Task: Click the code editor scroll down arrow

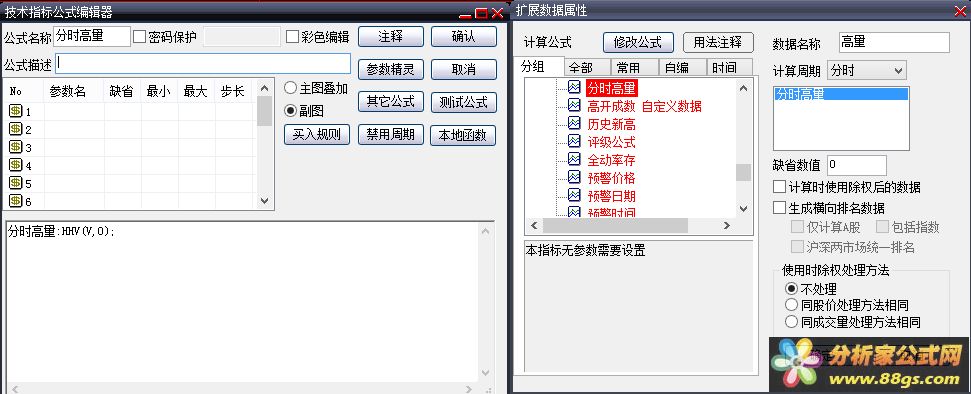Action: click(x=487, y=373)
